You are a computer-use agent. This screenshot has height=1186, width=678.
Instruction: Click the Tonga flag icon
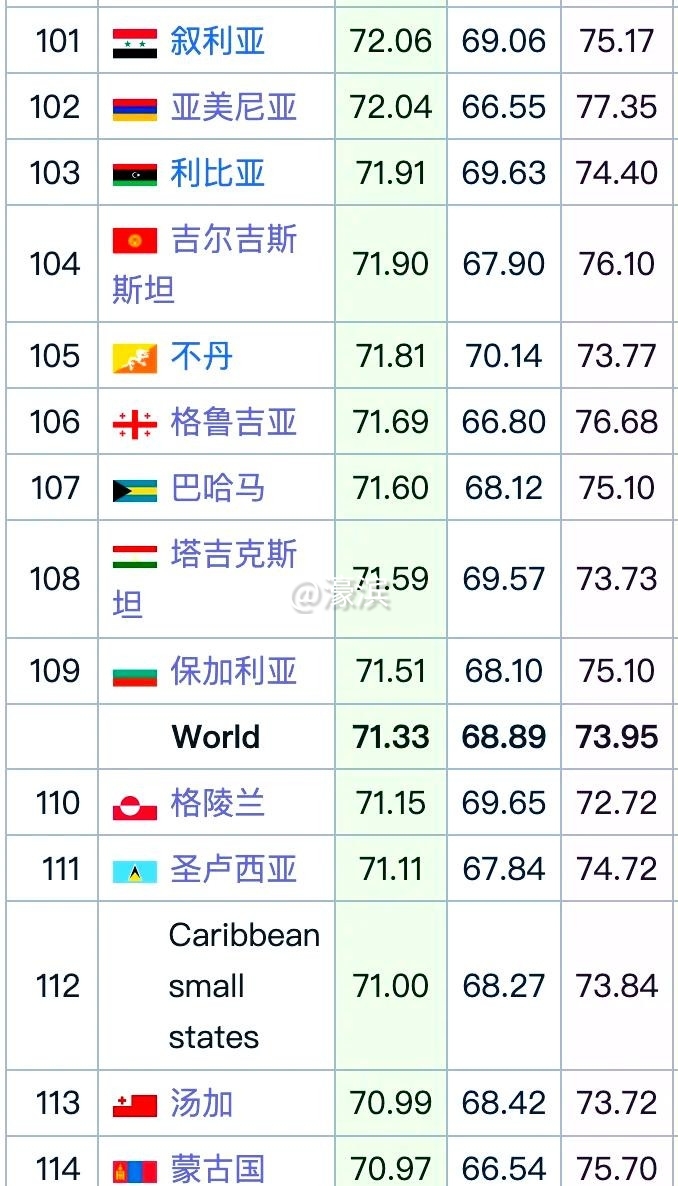coord(134,1104)
